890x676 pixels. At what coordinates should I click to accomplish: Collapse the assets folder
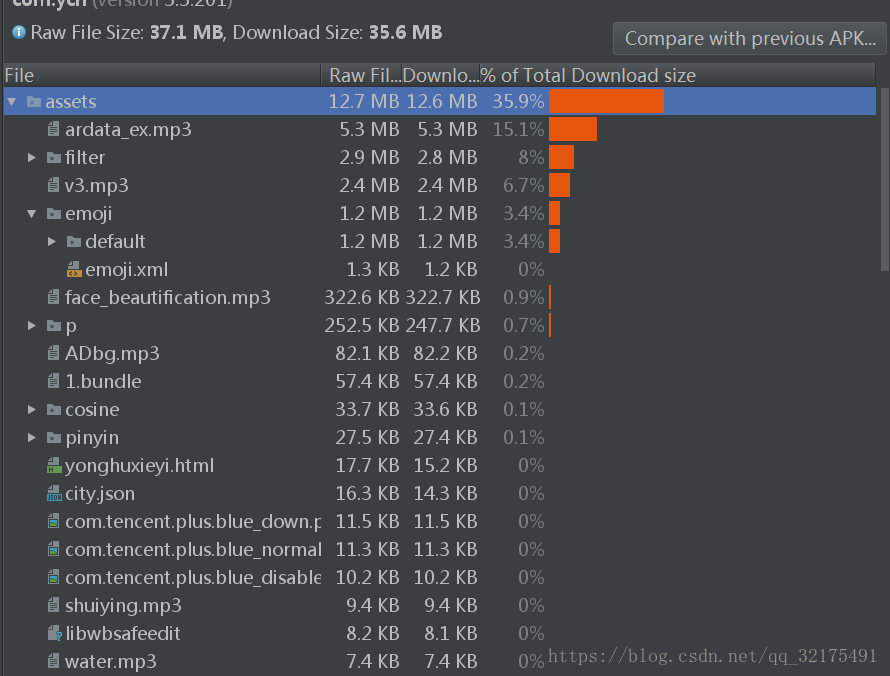11,102
